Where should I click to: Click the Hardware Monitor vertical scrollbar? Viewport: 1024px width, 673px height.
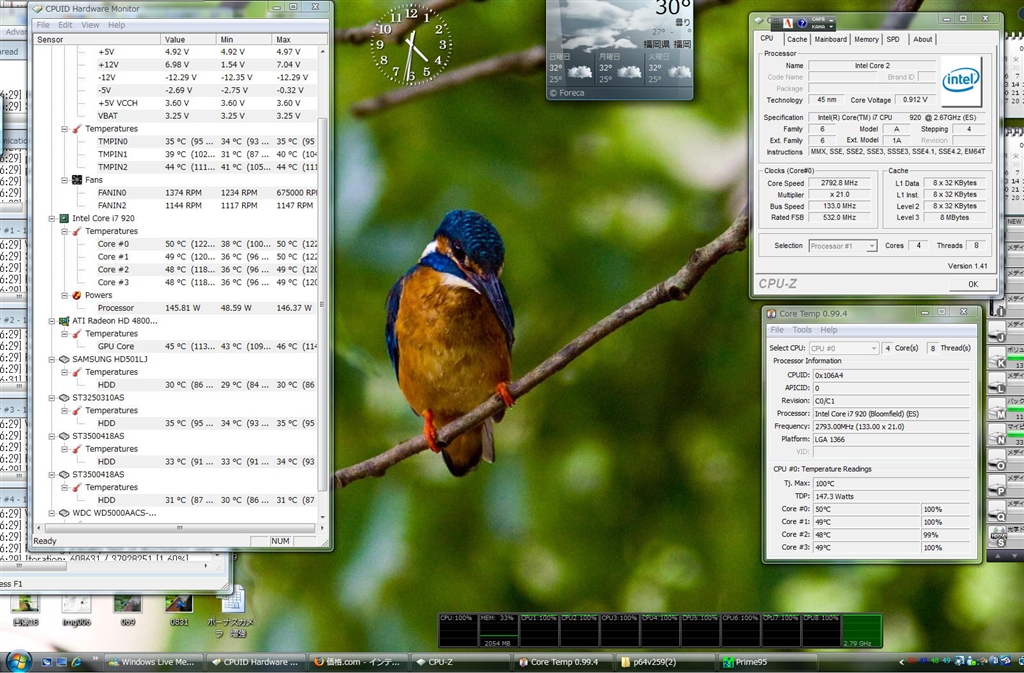click(x=321, y=300)
